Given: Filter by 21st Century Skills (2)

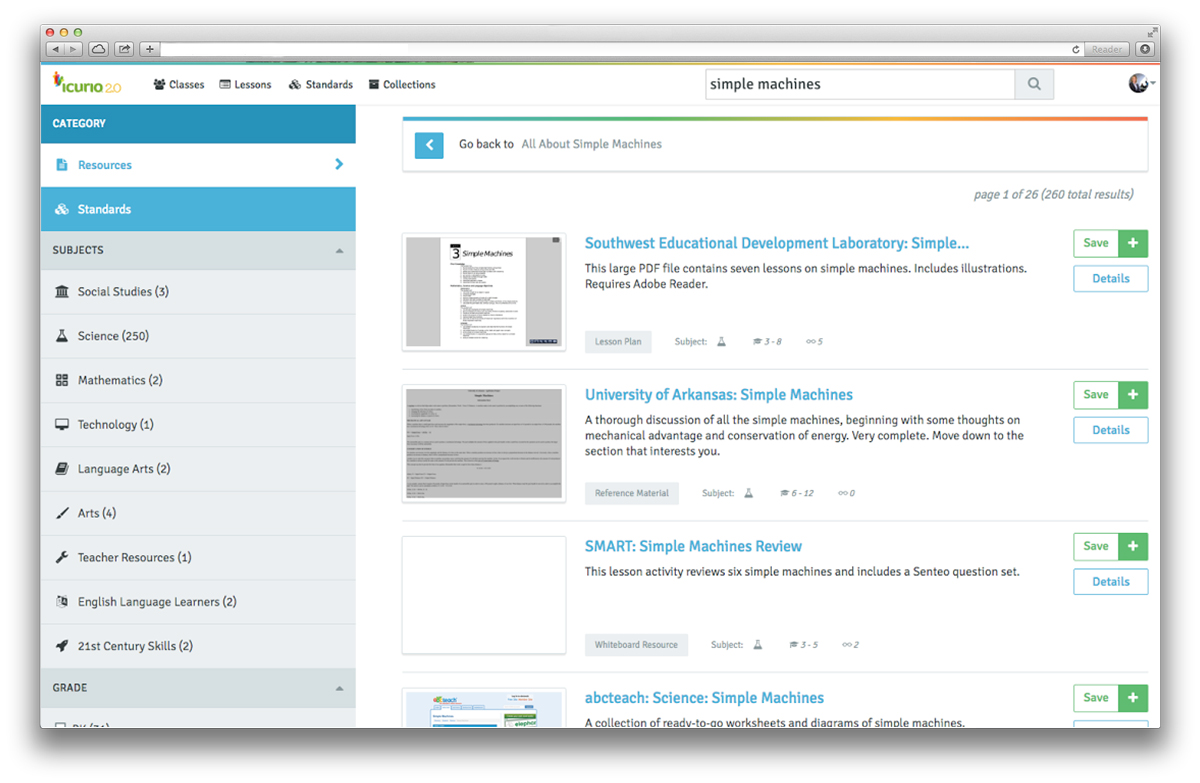Looking at the screenshot, I should click(x=198, y=646).
